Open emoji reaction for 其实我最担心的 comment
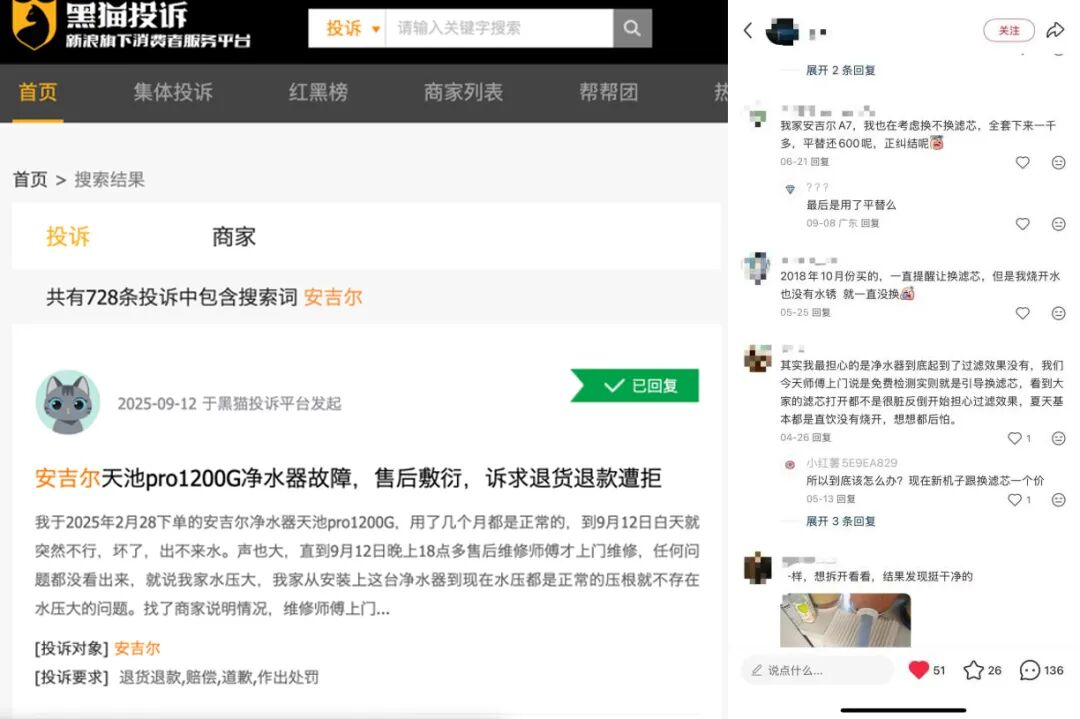Screen dimensions: 1080x719 [1059, 438]
